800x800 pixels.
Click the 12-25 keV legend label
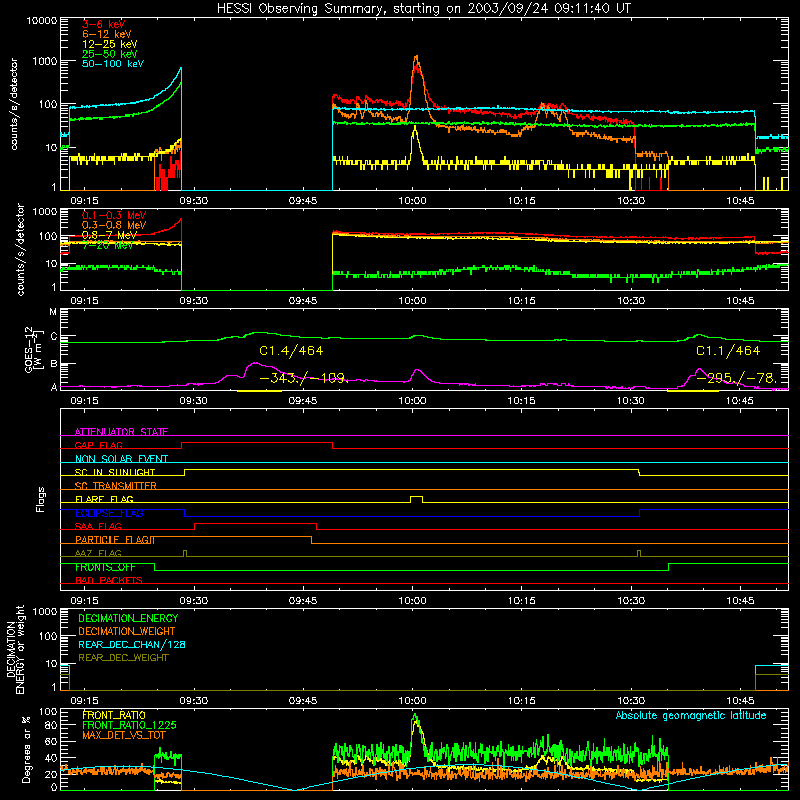109,44
